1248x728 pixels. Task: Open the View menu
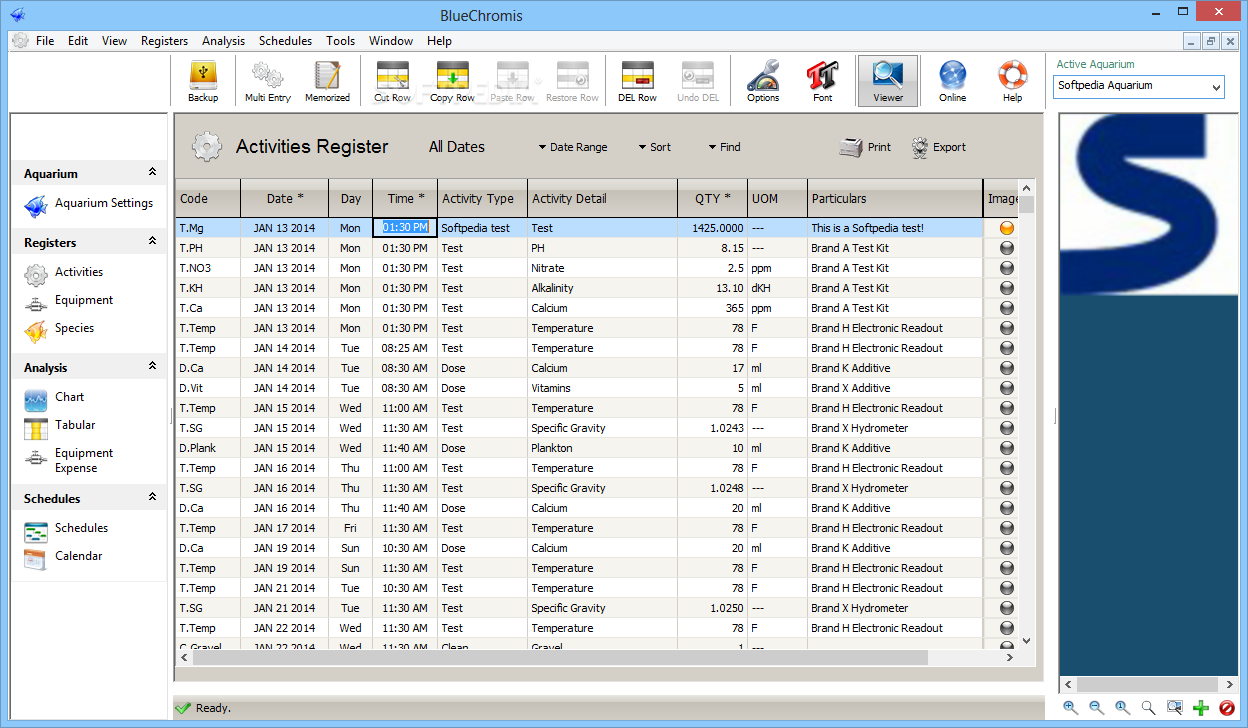pos(114,41)
